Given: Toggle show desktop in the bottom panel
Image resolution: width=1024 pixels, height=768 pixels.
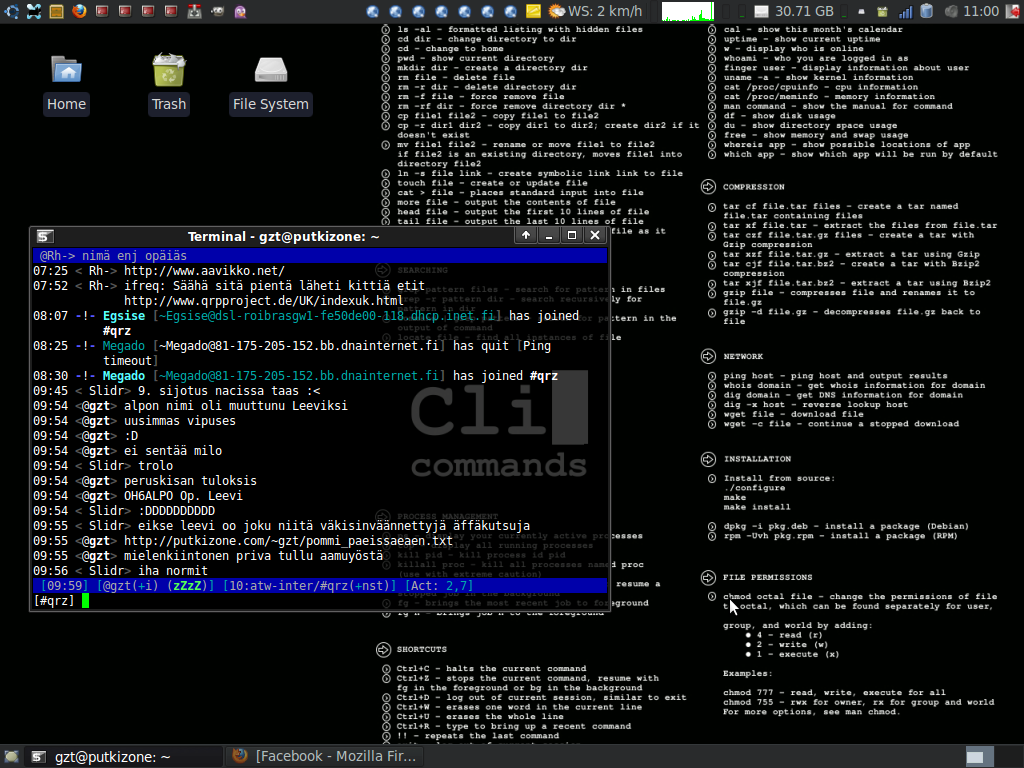Looking at the screenshot, I should pos(12,757).
